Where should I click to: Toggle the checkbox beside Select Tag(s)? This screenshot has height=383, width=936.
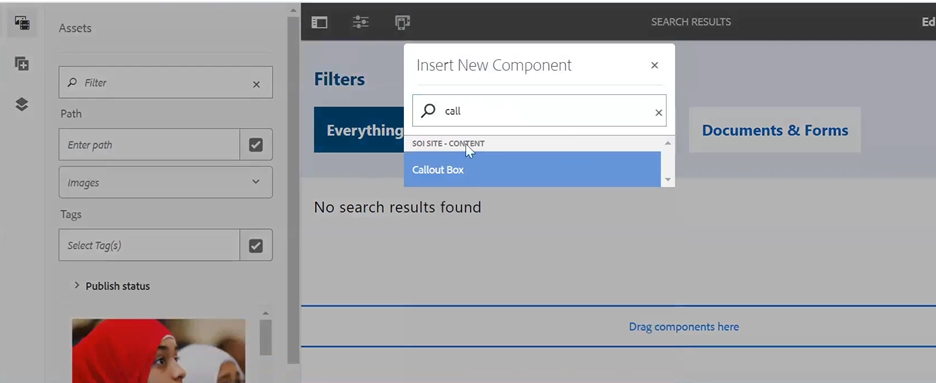tap(256, 245)
